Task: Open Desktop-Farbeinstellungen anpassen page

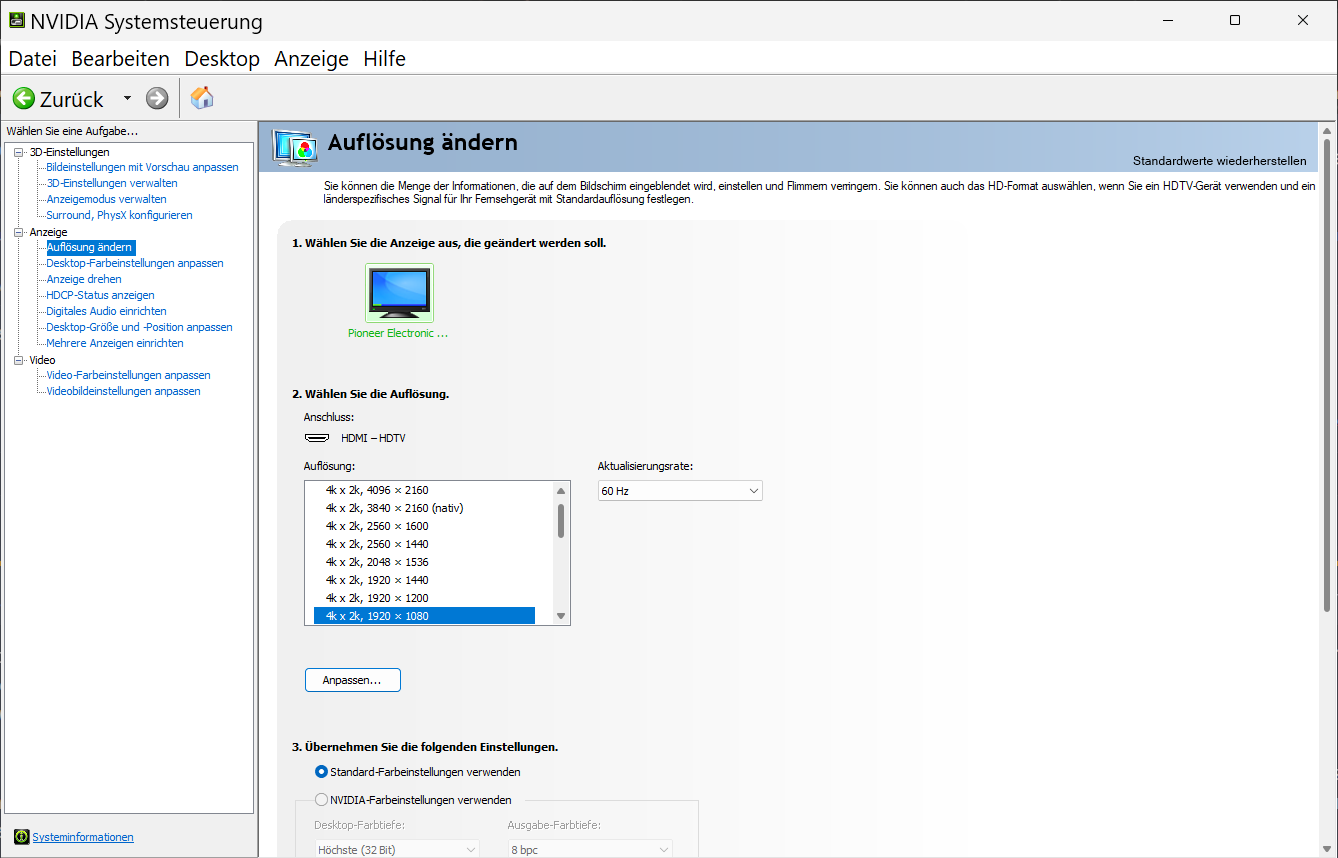Action: (135, 263)
